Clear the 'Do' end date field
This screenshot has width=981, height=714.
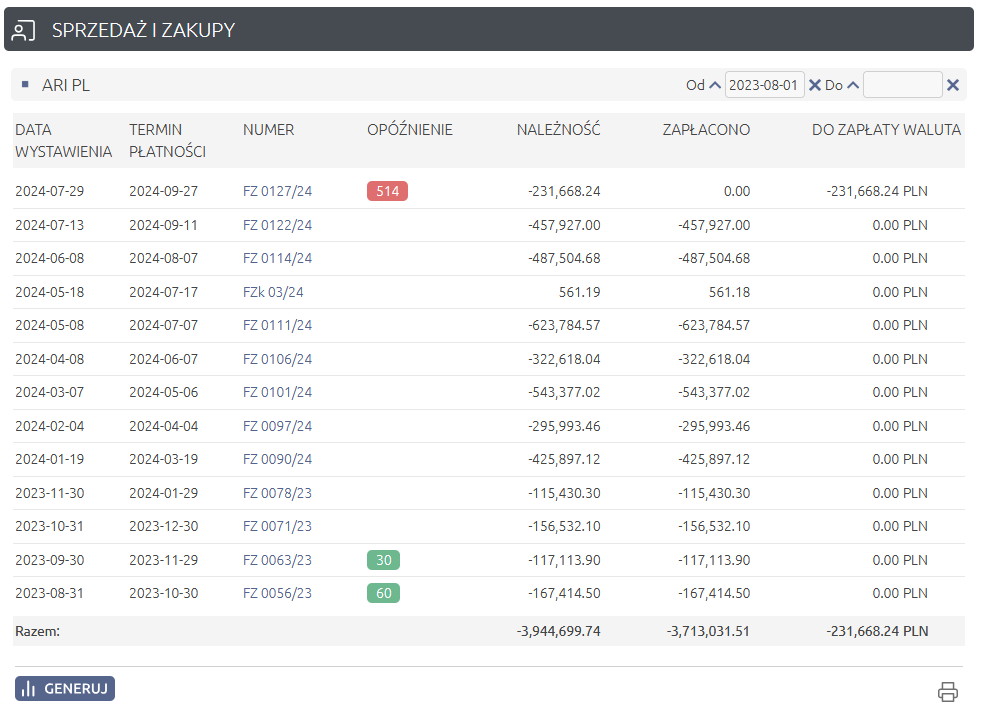(x=953, y=85)
